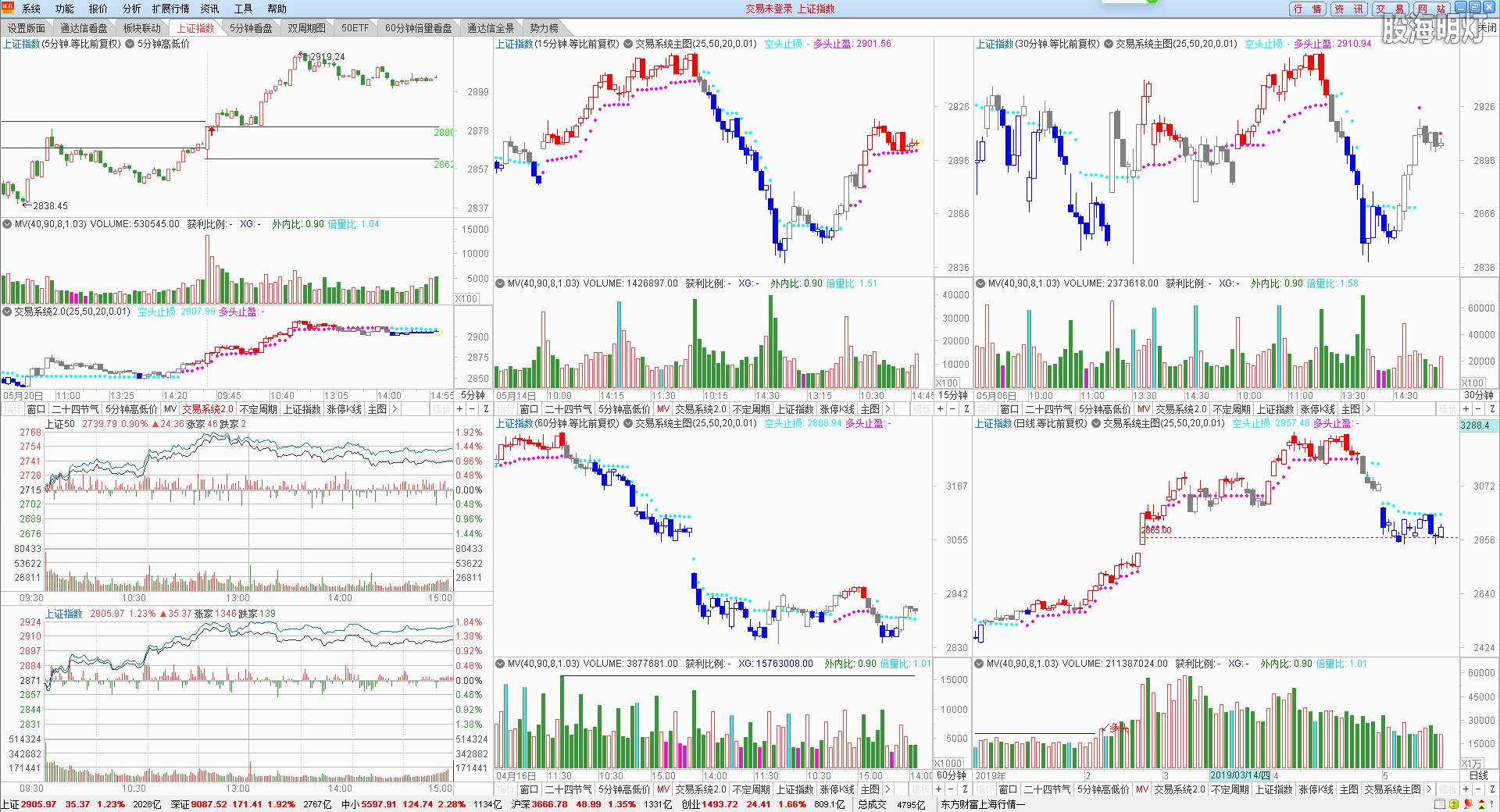Click the 交易未登录 上证指数 title text
This screenshot has width=1500, height=812.
(x=790, y=9)
